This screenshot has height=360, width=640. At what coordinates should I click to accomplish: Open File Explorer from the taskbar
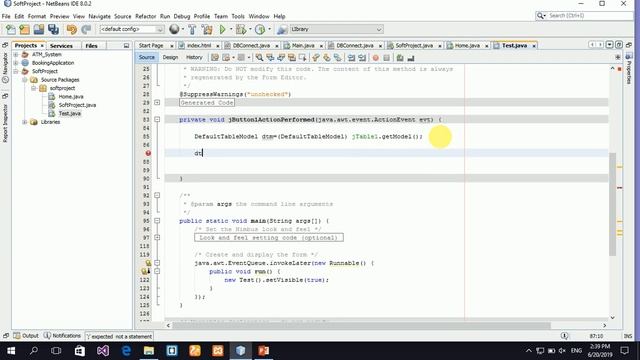click(x=149, y=351)
